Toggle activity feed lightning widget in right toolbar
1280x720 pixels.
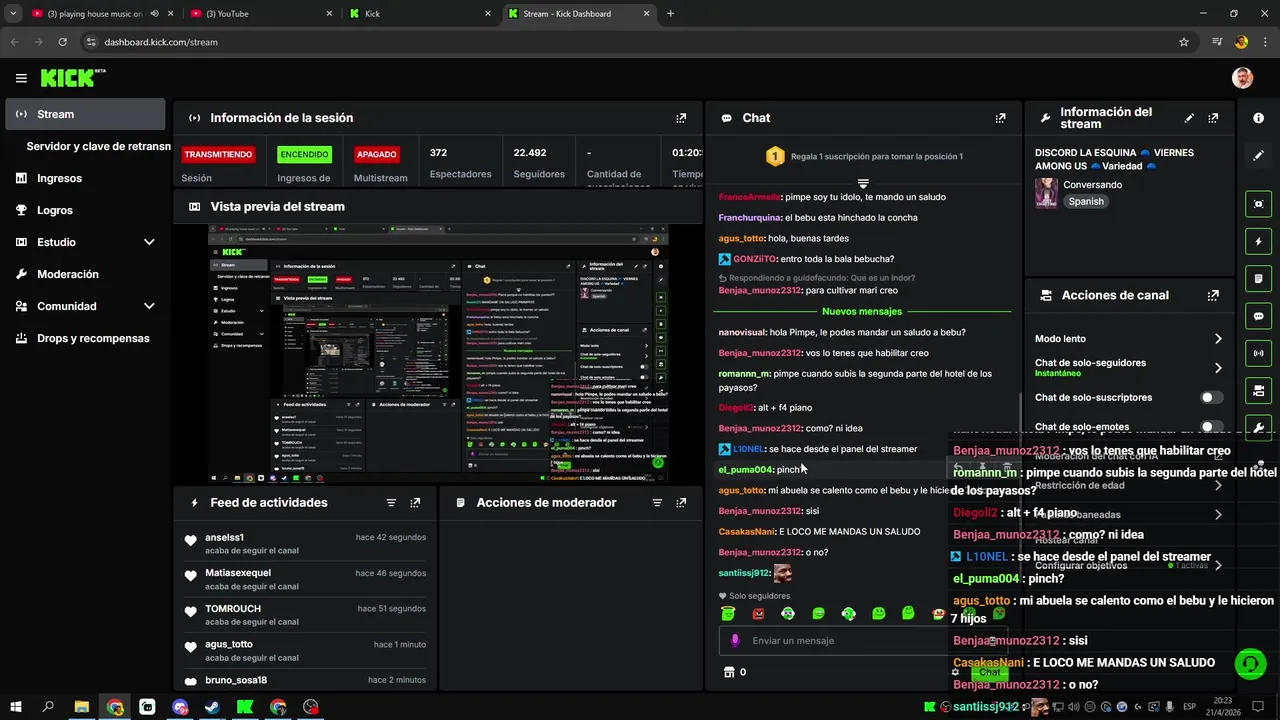1258,241
